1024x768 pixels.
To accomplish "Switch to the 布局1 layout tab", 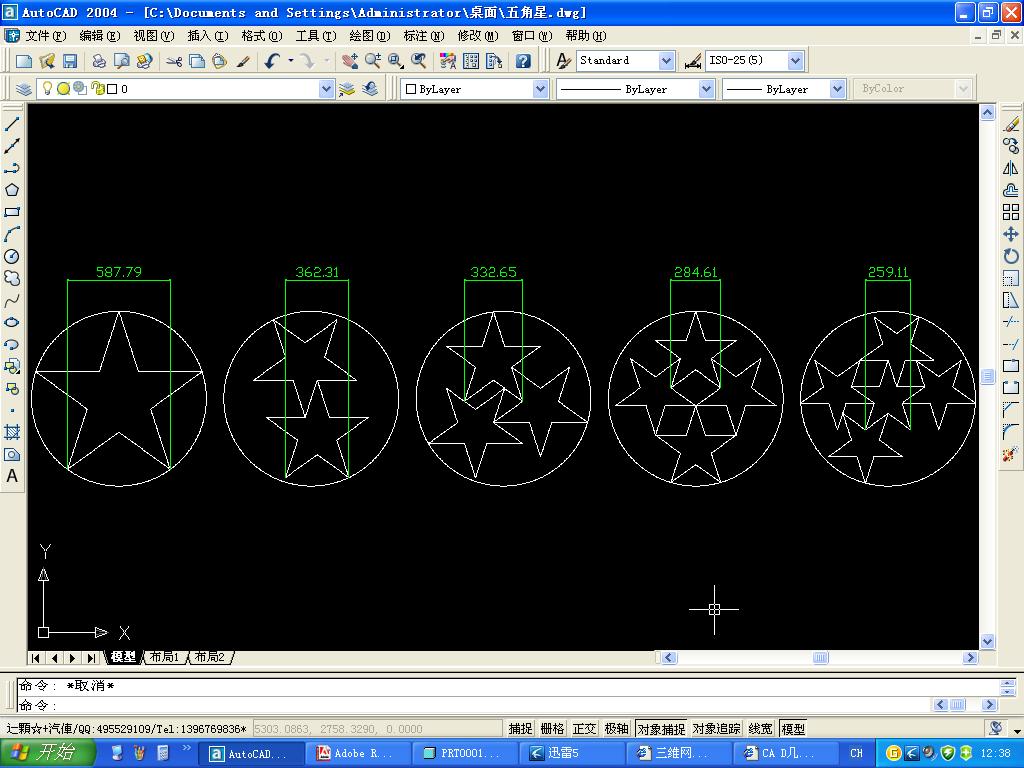I will (164, 656).
